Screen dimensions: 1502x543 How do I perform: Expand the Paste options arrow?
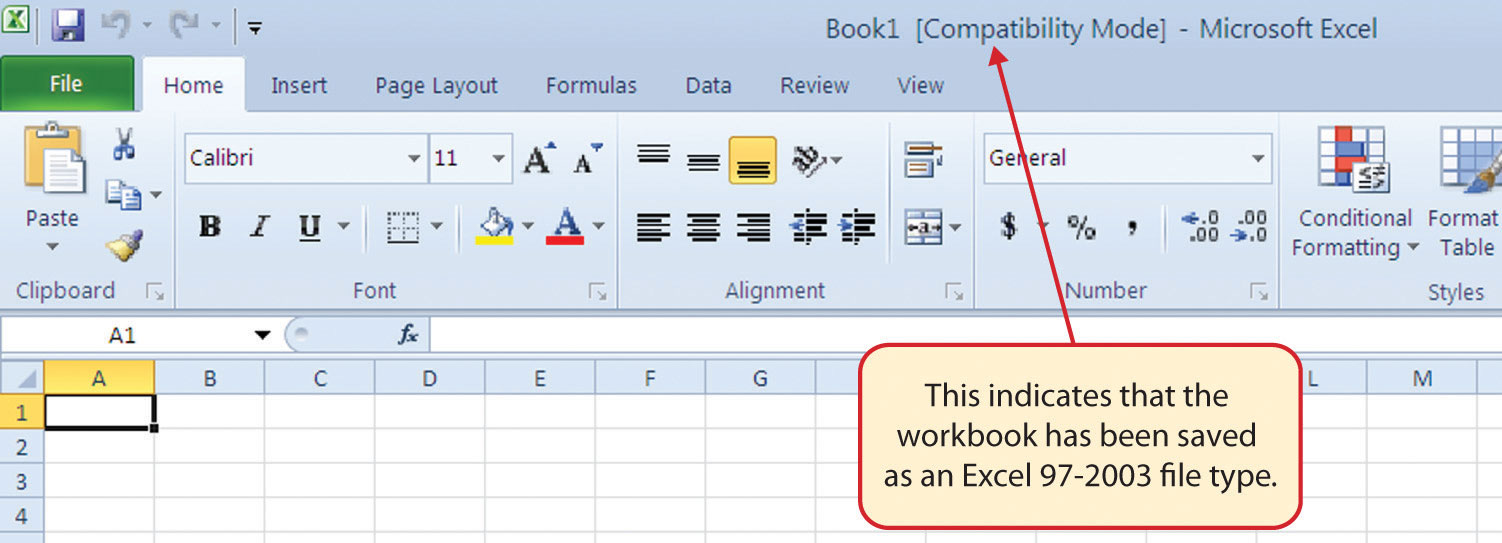point(52,246)
